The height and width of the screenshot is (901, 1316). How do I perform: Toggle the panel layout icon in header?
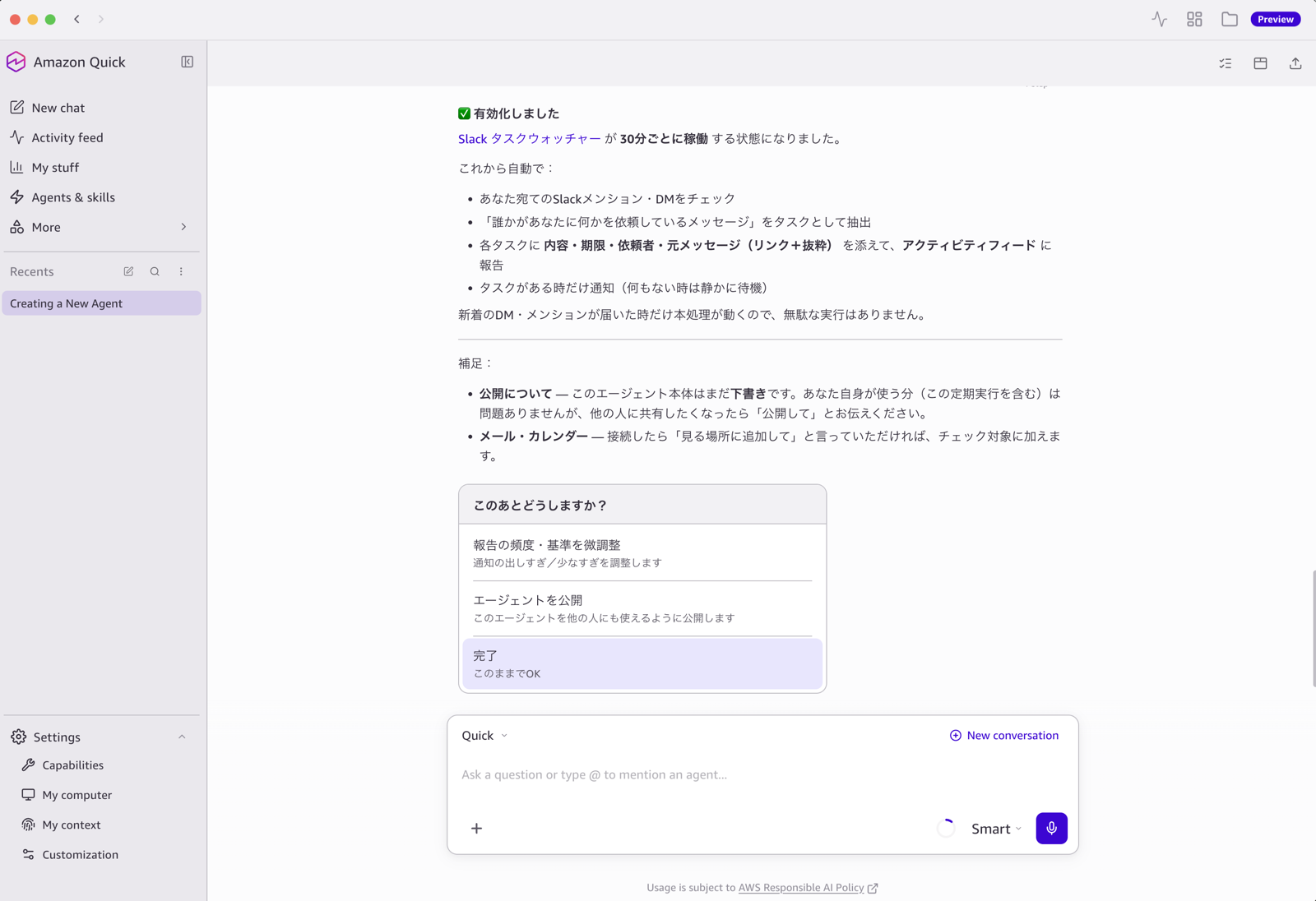tap(1260, 63)
